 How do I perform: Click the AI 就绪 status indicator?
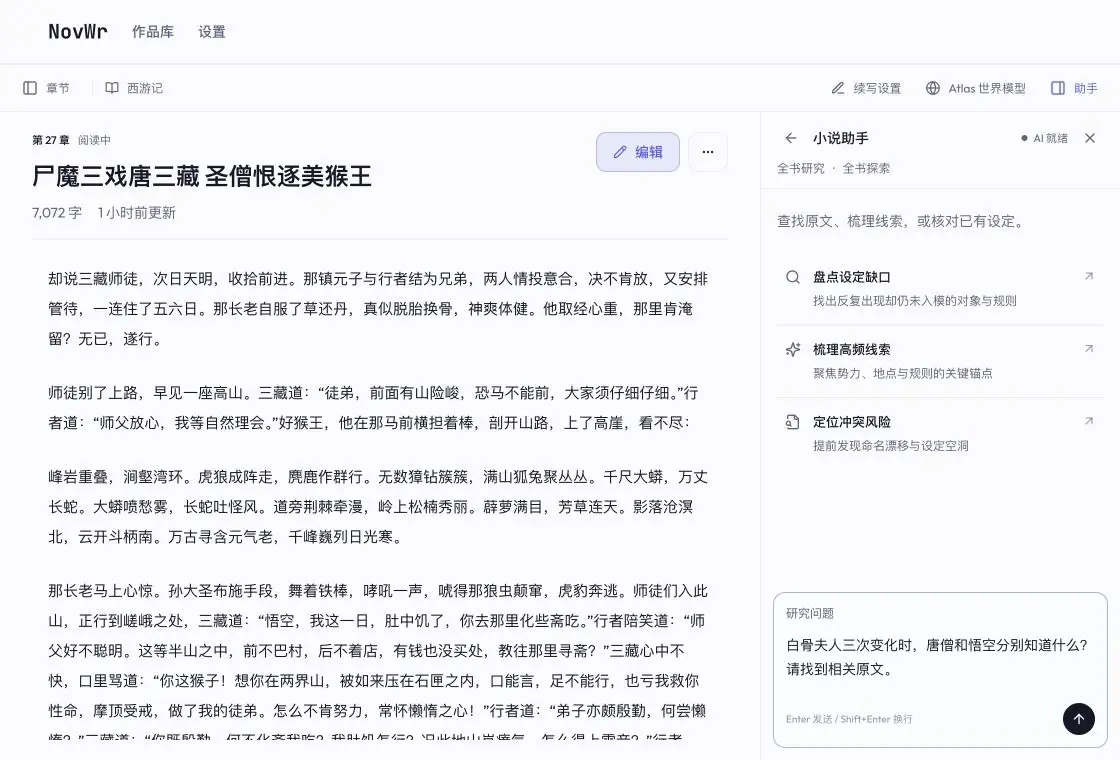click(x=1044, y=139)
